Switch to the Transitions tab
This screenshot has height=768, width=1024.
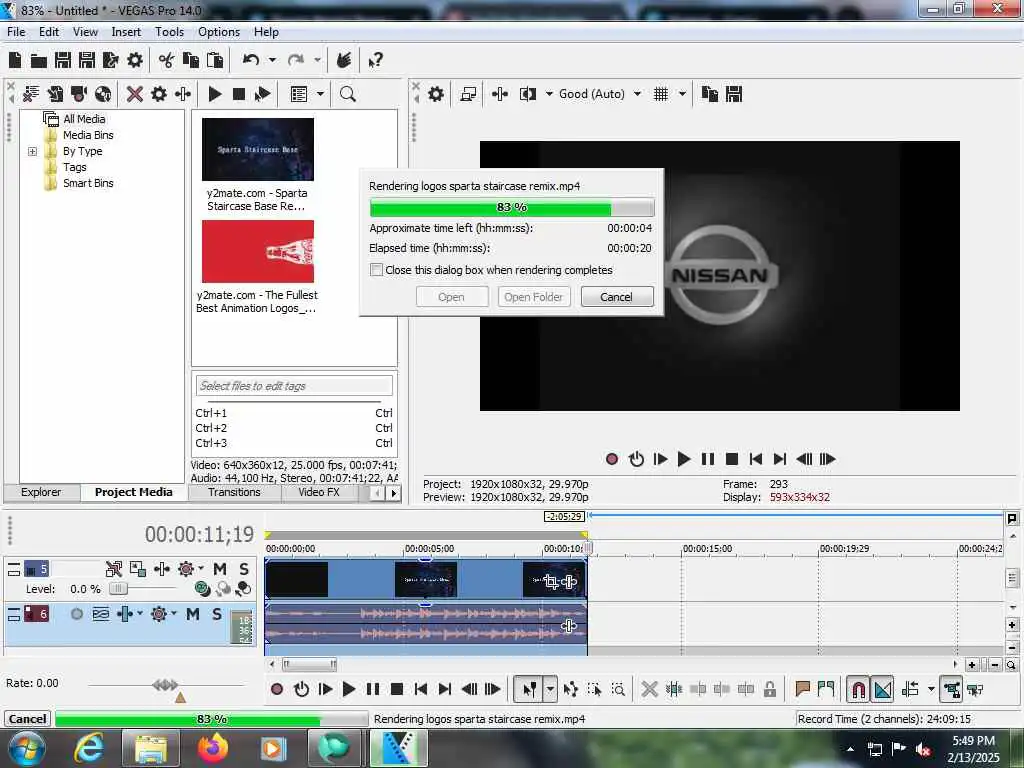(234, 492)
